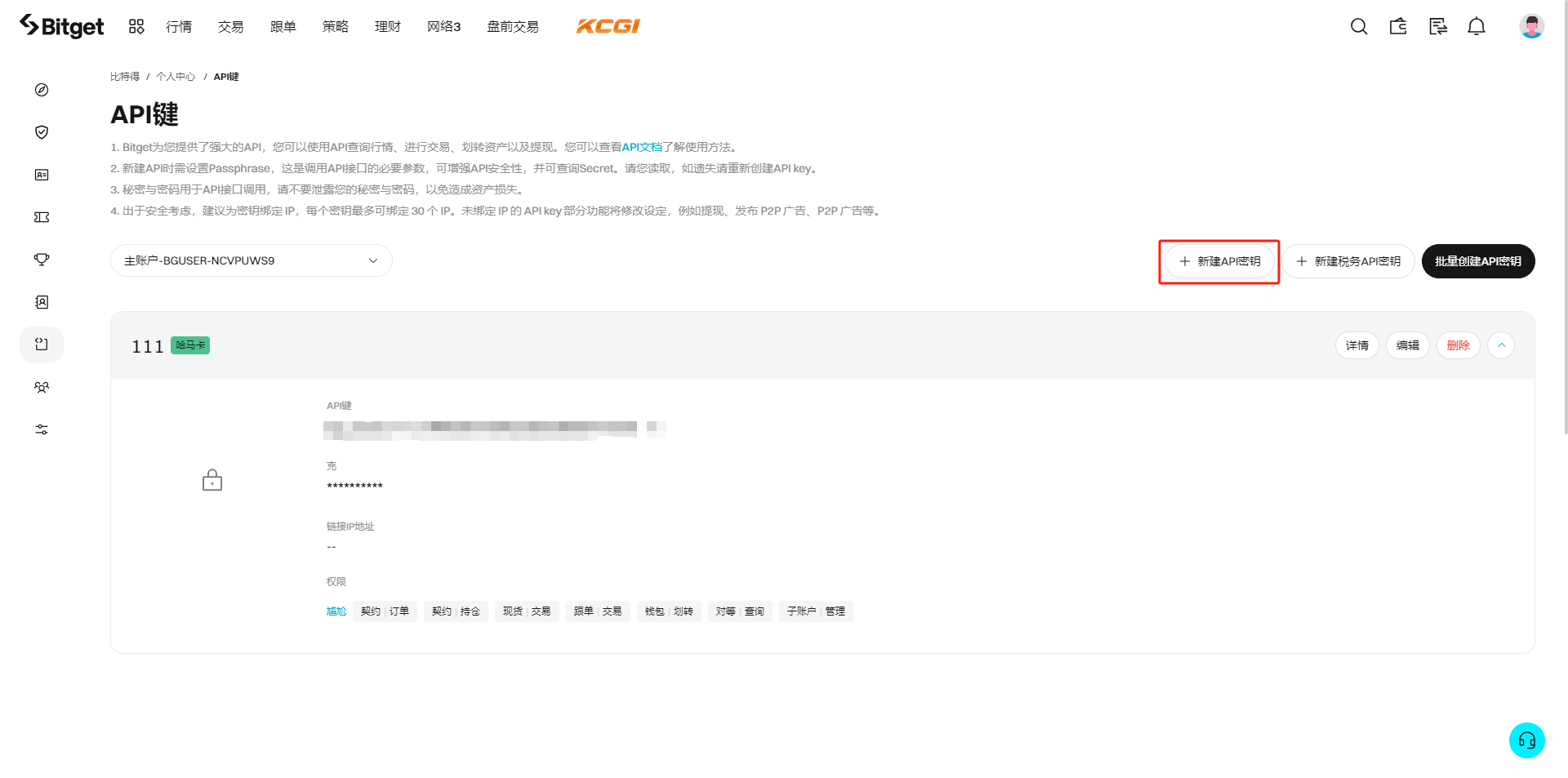Screen dimensions: 1568x778
Task: Click the 跟单 交易 permission tag
Action: click(599, 611)
